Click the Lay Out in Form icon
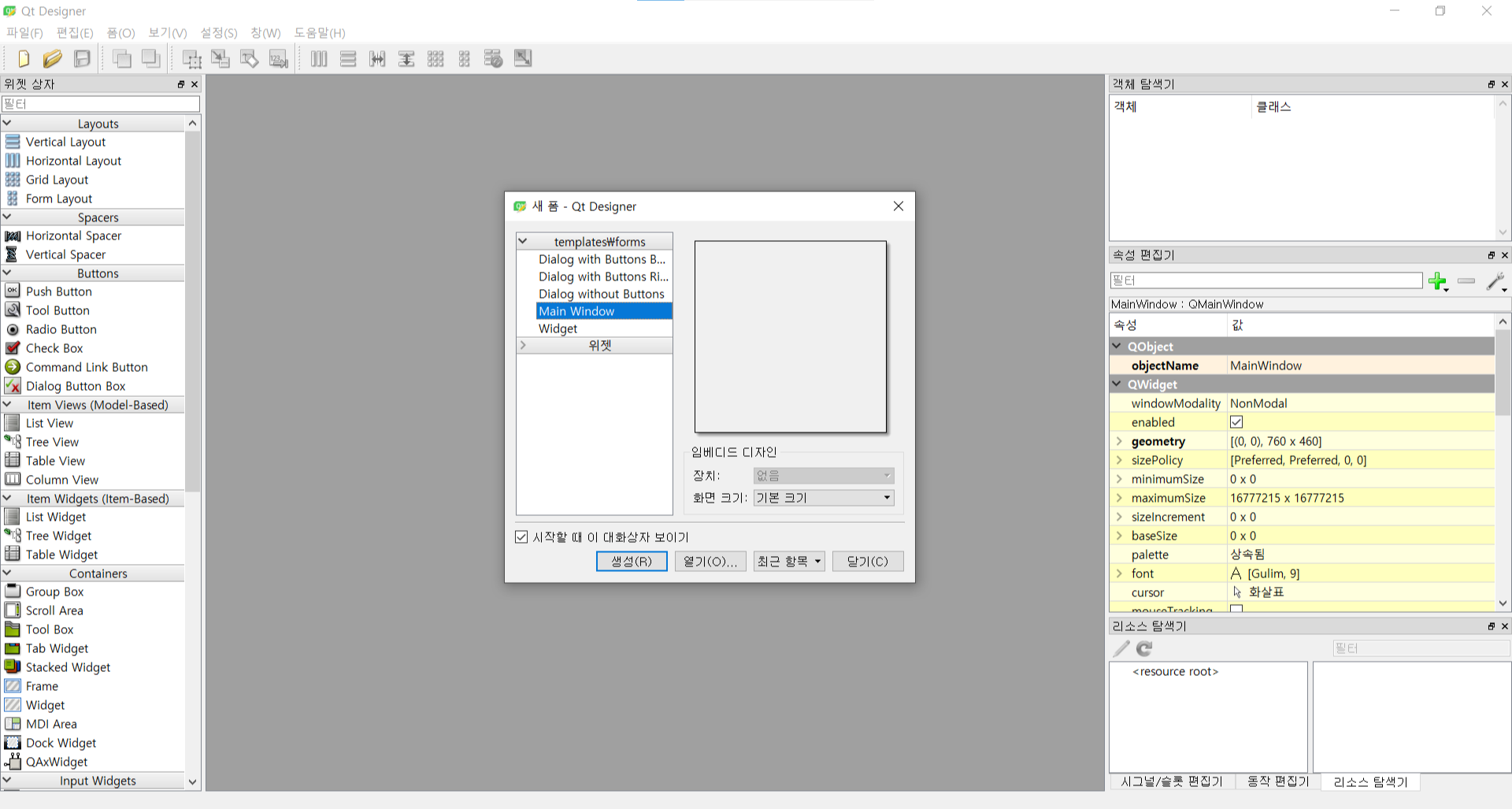1512x809 pixels. [x=465, y=58]
